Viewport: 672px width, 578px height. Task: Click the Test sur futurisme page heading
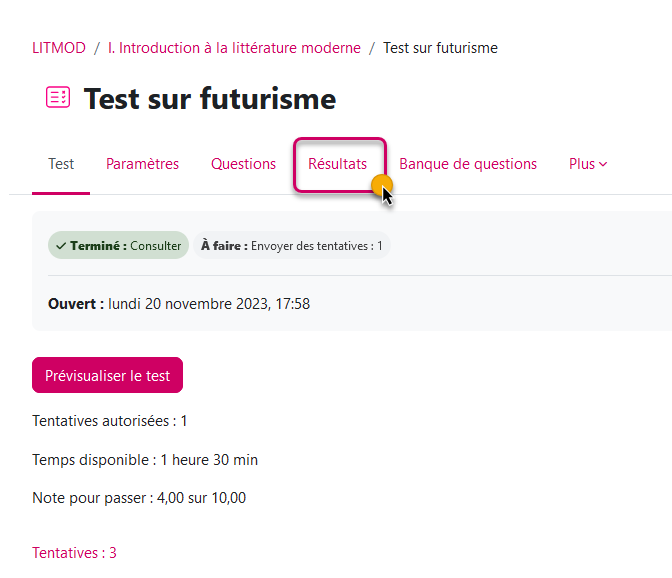click(210, 99)
